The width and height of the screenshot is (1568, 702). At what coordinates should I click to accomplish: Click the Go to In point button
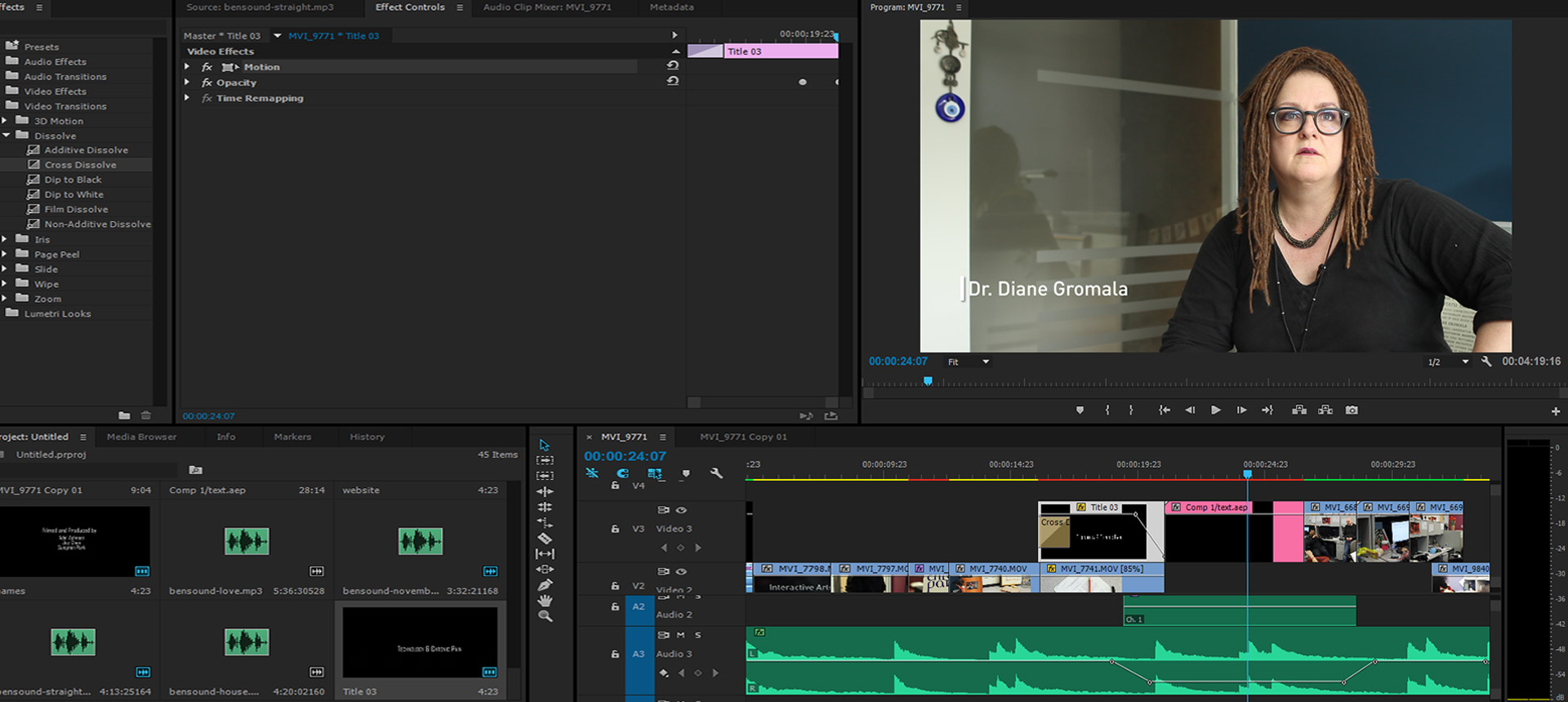1164,410
